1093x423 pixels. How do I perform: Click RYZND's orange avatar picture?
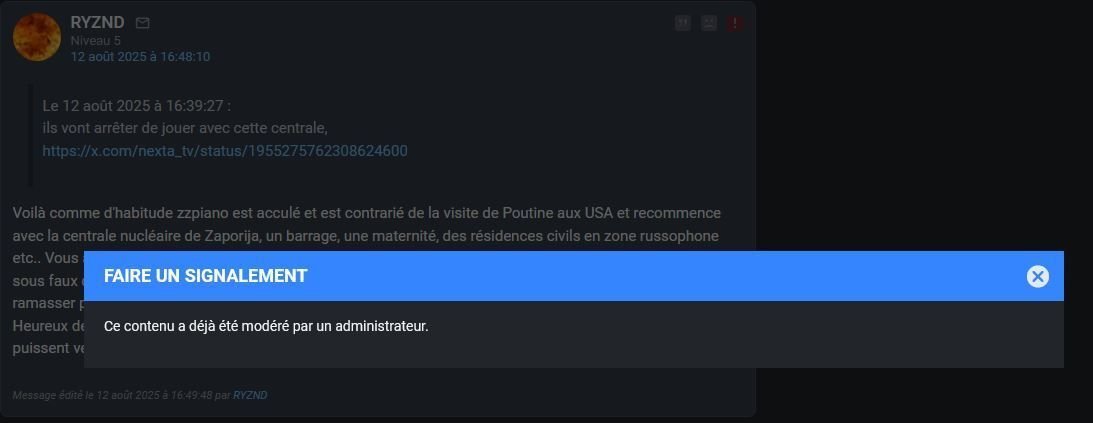point(37,37)
